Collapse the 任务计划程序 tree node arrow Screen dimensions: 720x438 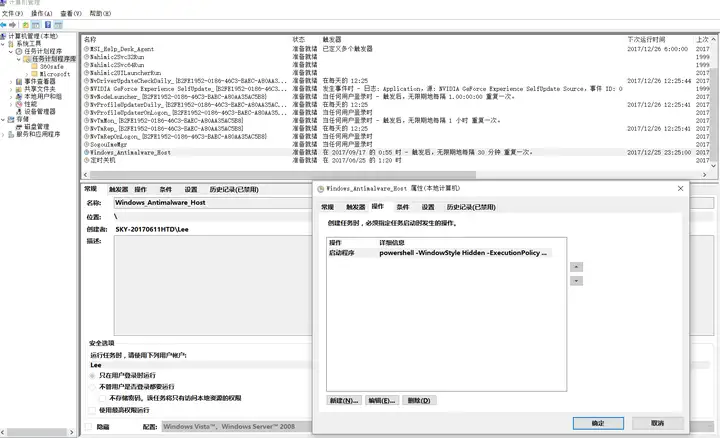(11, 51)
